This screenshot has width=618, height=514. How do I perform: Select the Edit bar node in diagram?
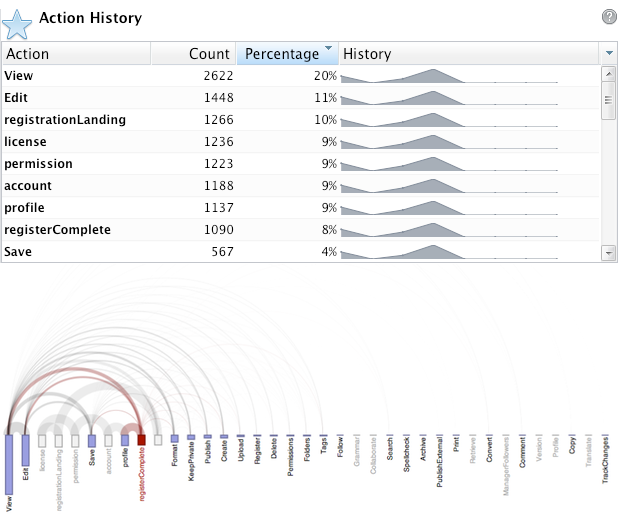[25, 450]
